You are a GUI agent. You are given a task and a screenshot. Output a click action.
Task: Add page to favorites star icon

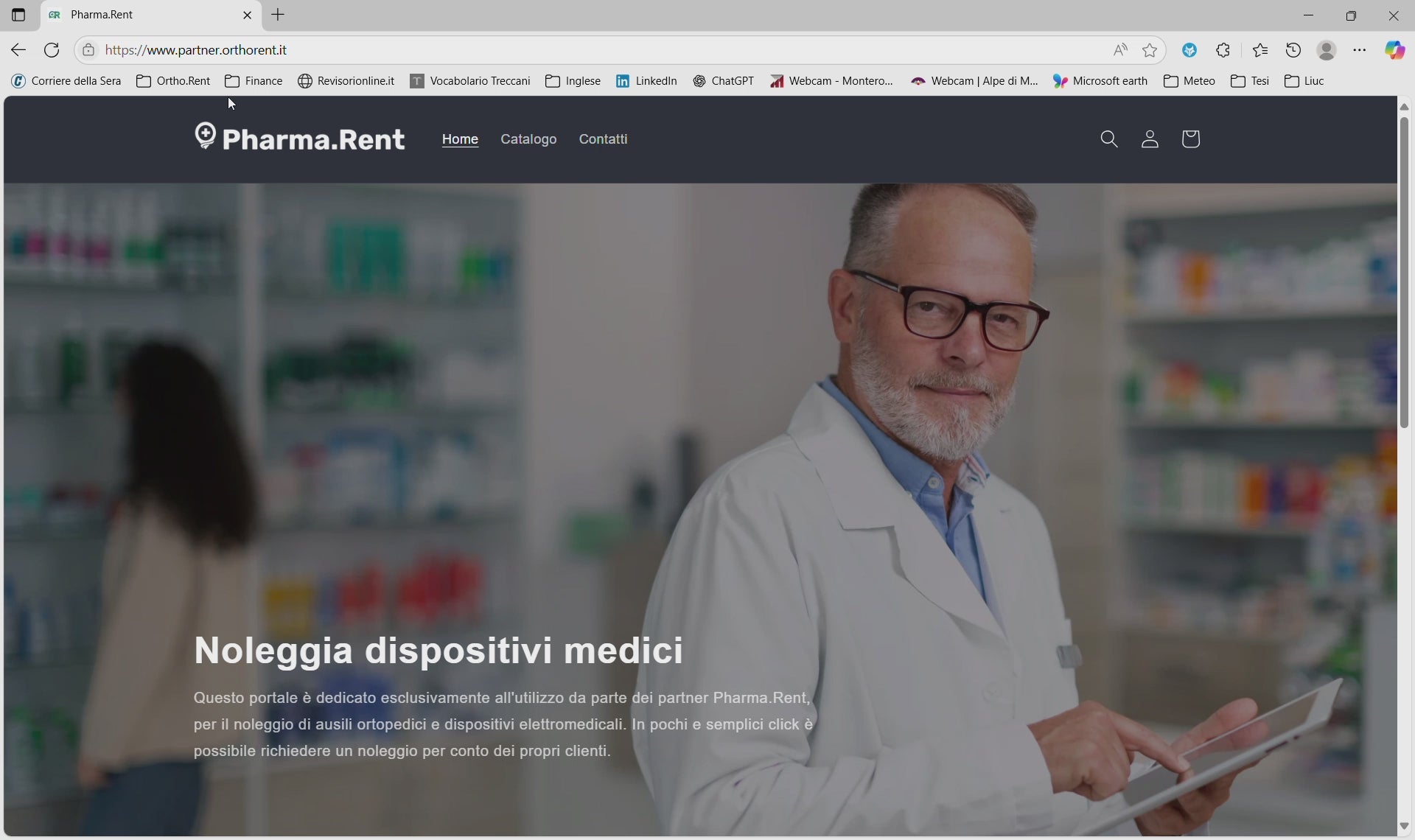click(1150, 50)
